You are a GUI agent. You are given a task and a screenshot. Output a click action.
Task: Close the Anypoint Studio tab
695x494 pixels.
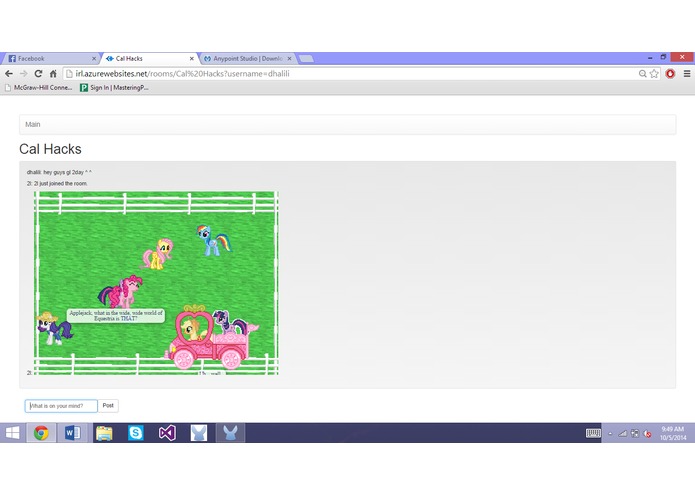tap(289, 58)
